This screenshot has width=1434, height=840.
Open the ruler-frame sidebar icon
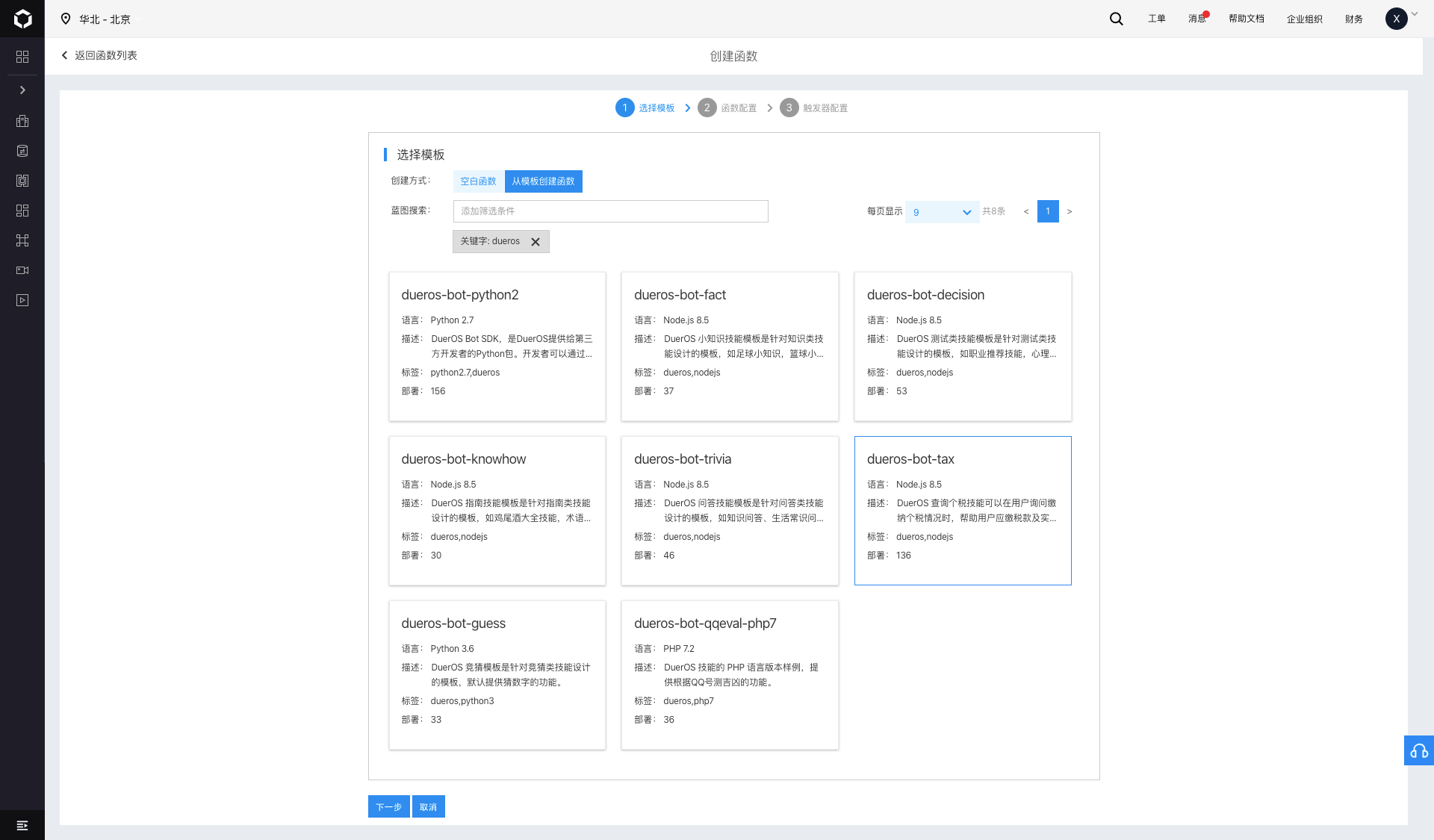coord(22,181)
